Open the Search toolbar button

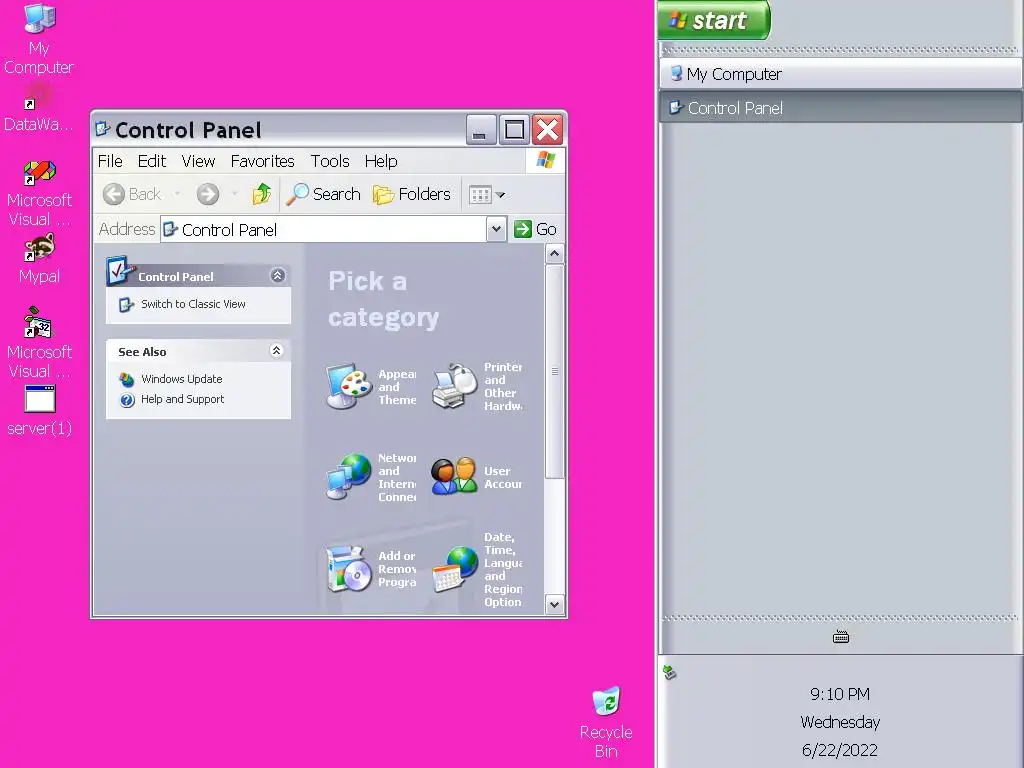[x=324, y=194]
